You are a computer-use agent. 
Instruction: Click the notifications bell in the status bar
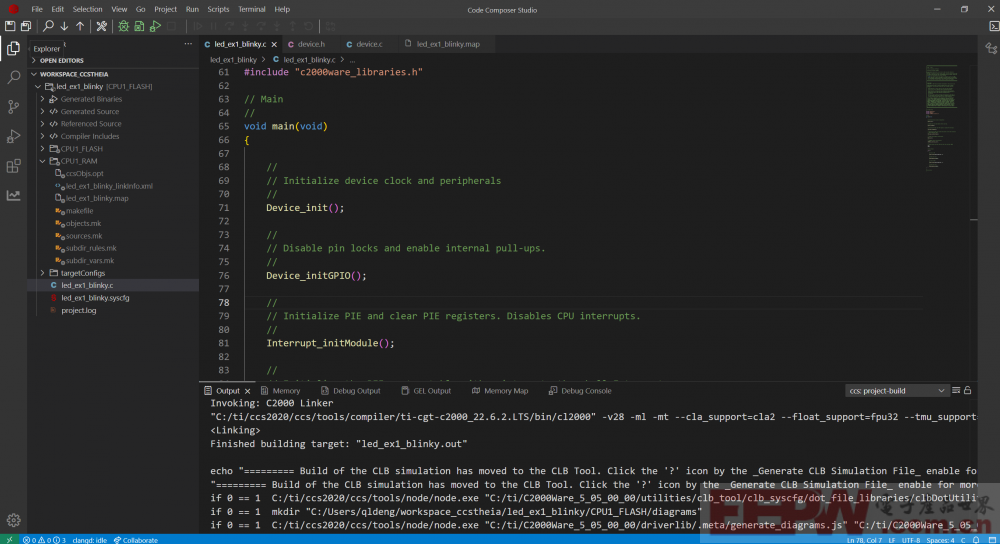coord(976,540)
